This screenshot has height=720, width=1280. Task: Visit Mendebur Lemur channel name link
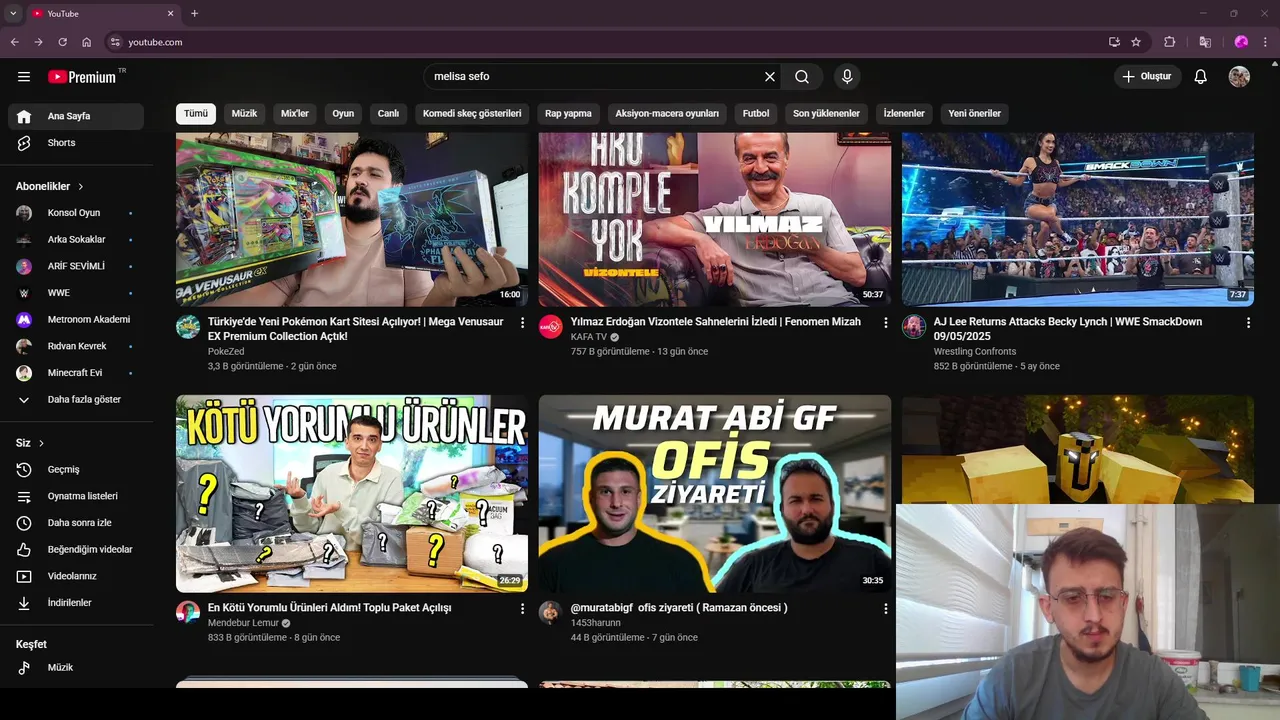point(243,623)
